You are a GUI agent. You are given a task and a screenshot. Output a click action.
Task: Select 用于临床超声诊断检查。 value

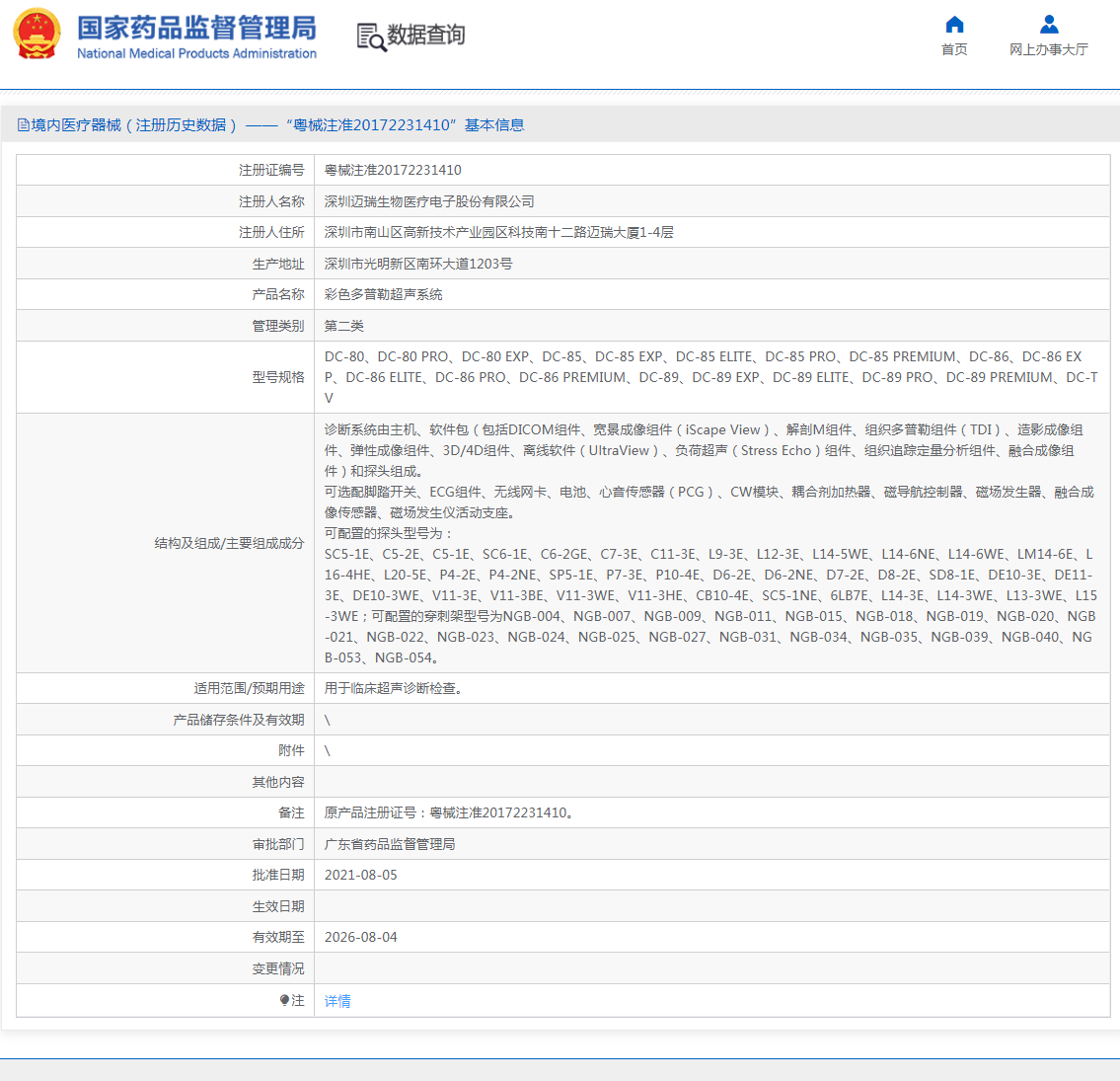394,688
